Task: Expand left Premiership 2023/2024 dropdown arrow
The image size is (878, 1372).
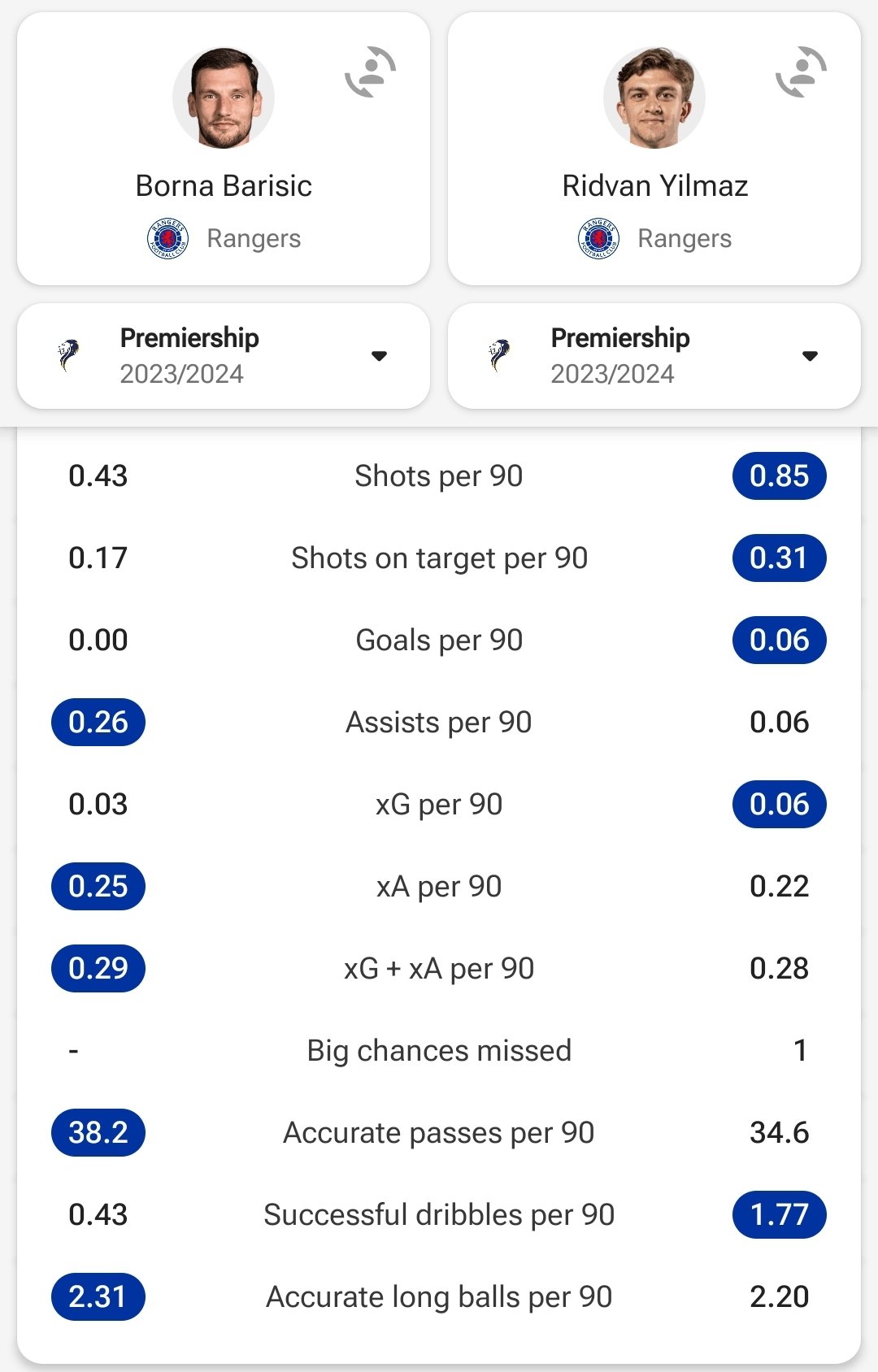Action: pyautogui.click(x=379, y=356)
